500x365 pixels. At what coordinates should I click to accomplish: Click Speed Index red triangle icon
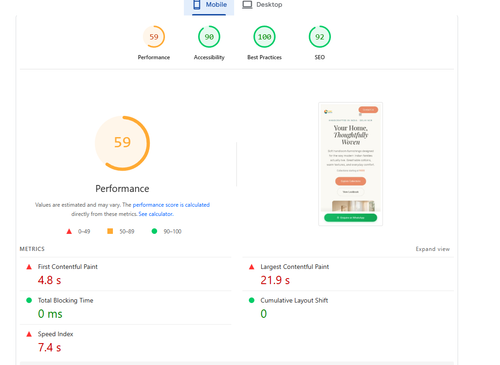(29, 334)
